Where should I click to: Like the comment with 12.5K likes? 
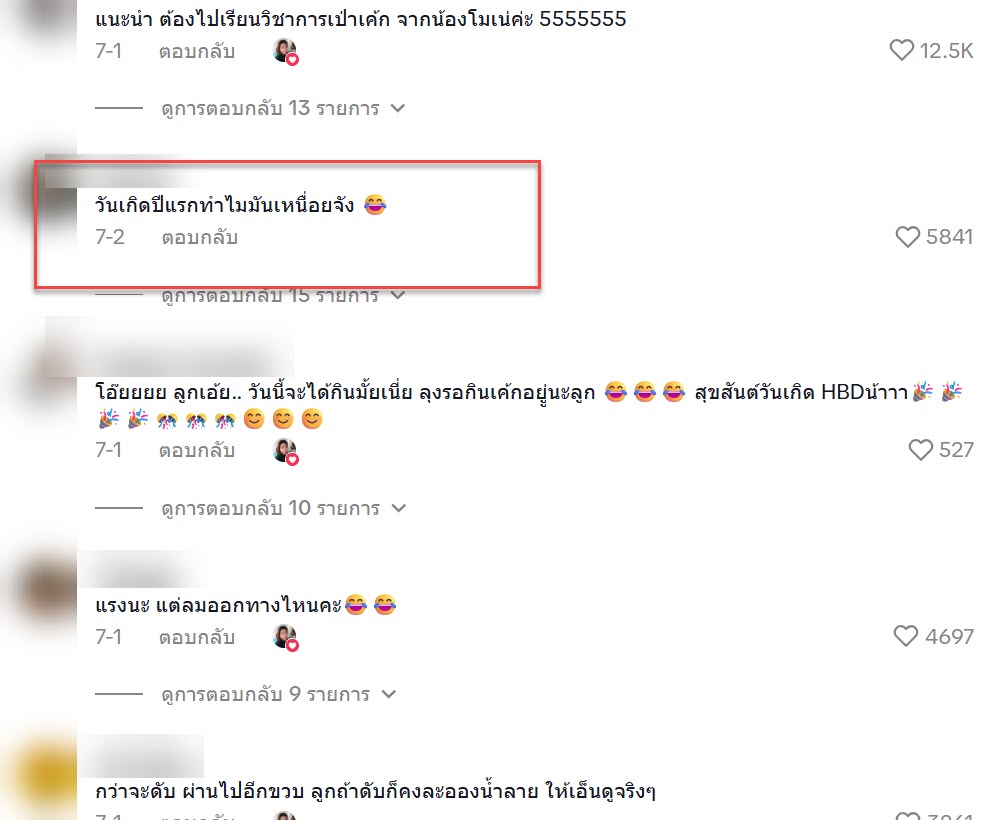902,50
